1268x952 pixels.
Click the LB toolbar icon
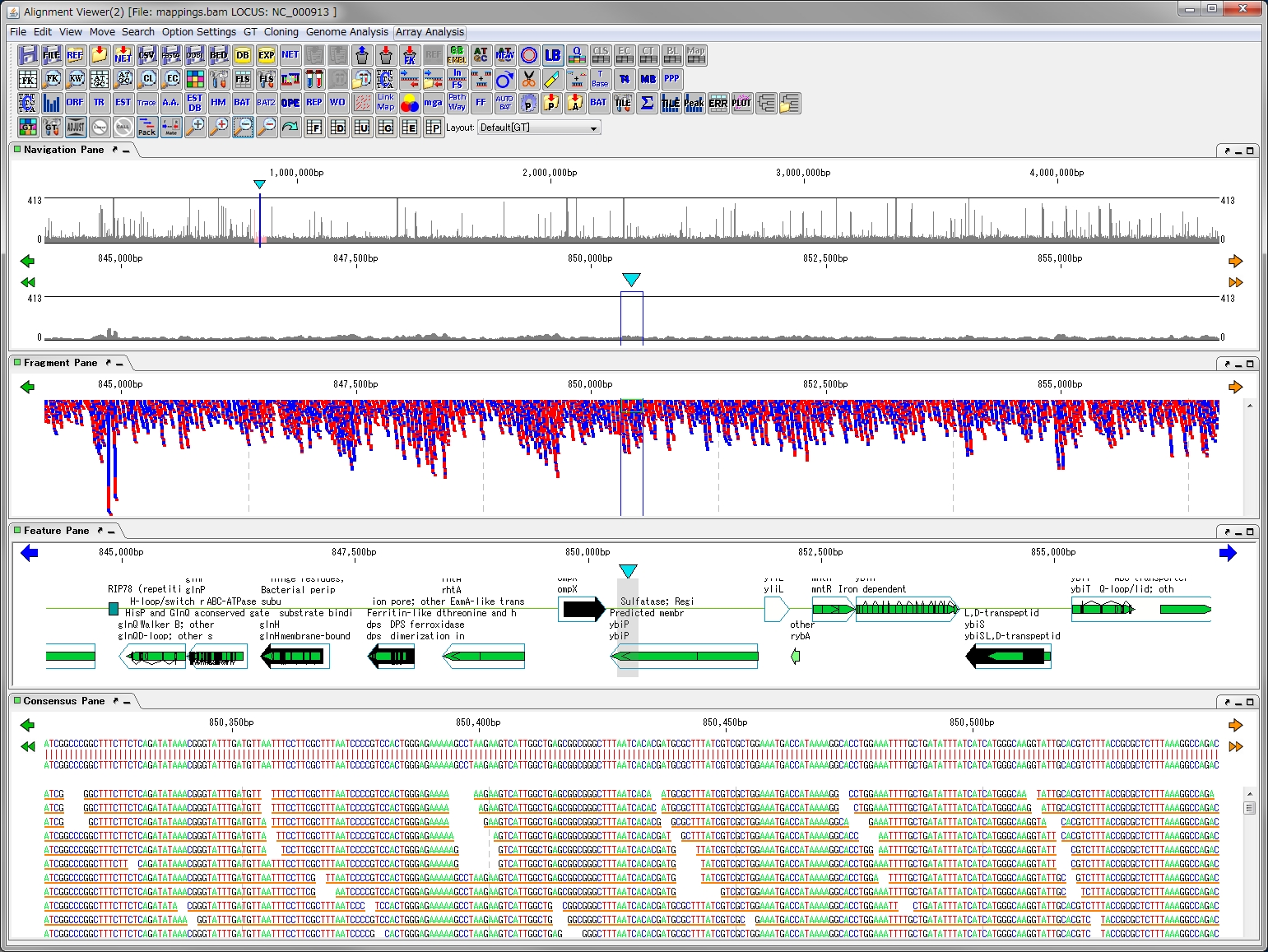tap(553, 55)
